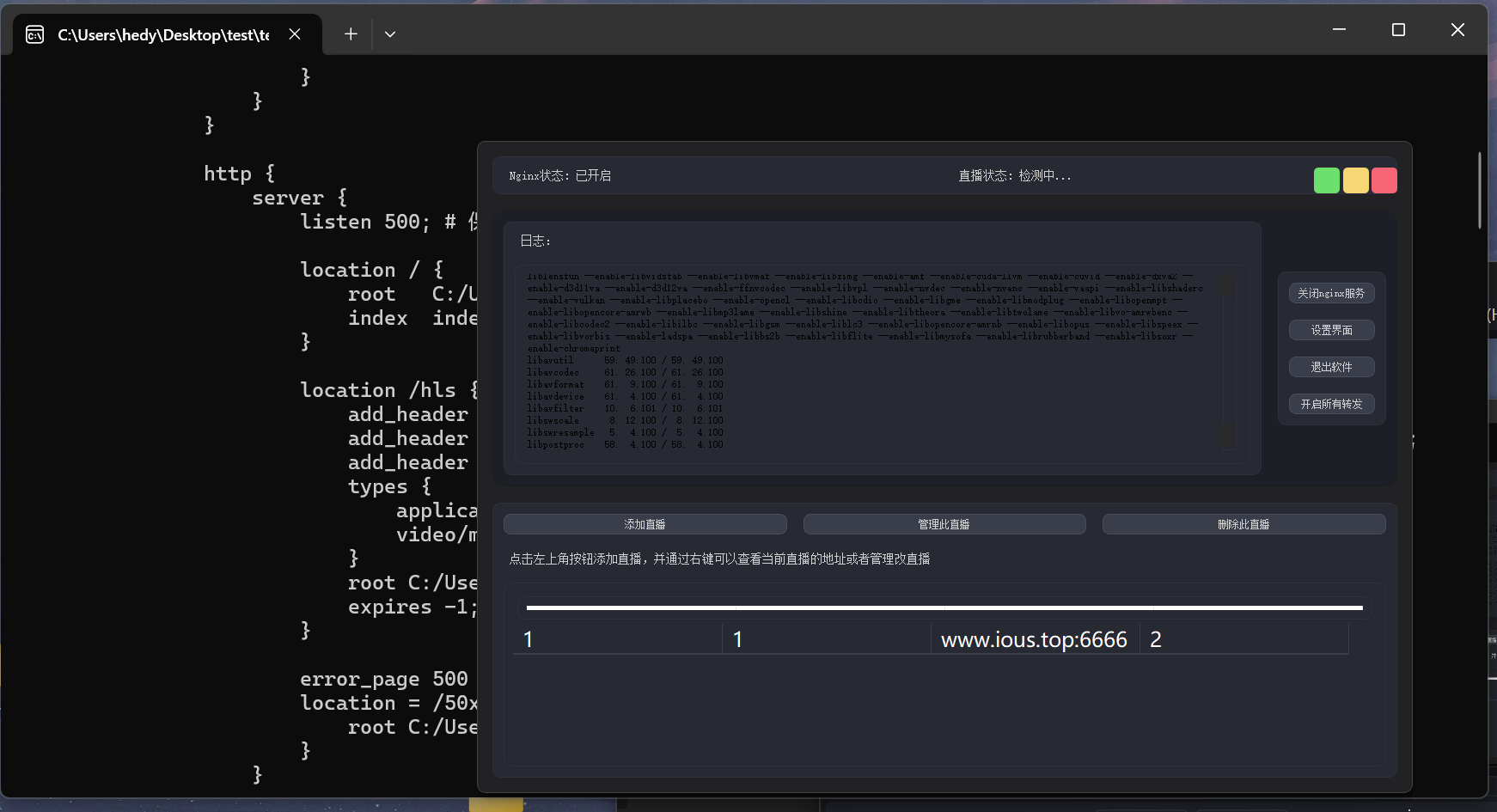
Task: Click the terminal window vertical scrollbar
Action: (x=1479, y=191)
